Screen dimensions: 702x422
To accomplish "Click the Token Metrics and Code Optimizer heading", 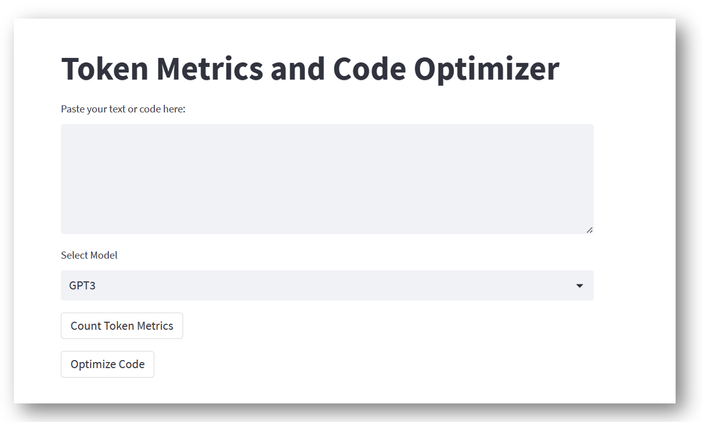I will pos(310,69).
